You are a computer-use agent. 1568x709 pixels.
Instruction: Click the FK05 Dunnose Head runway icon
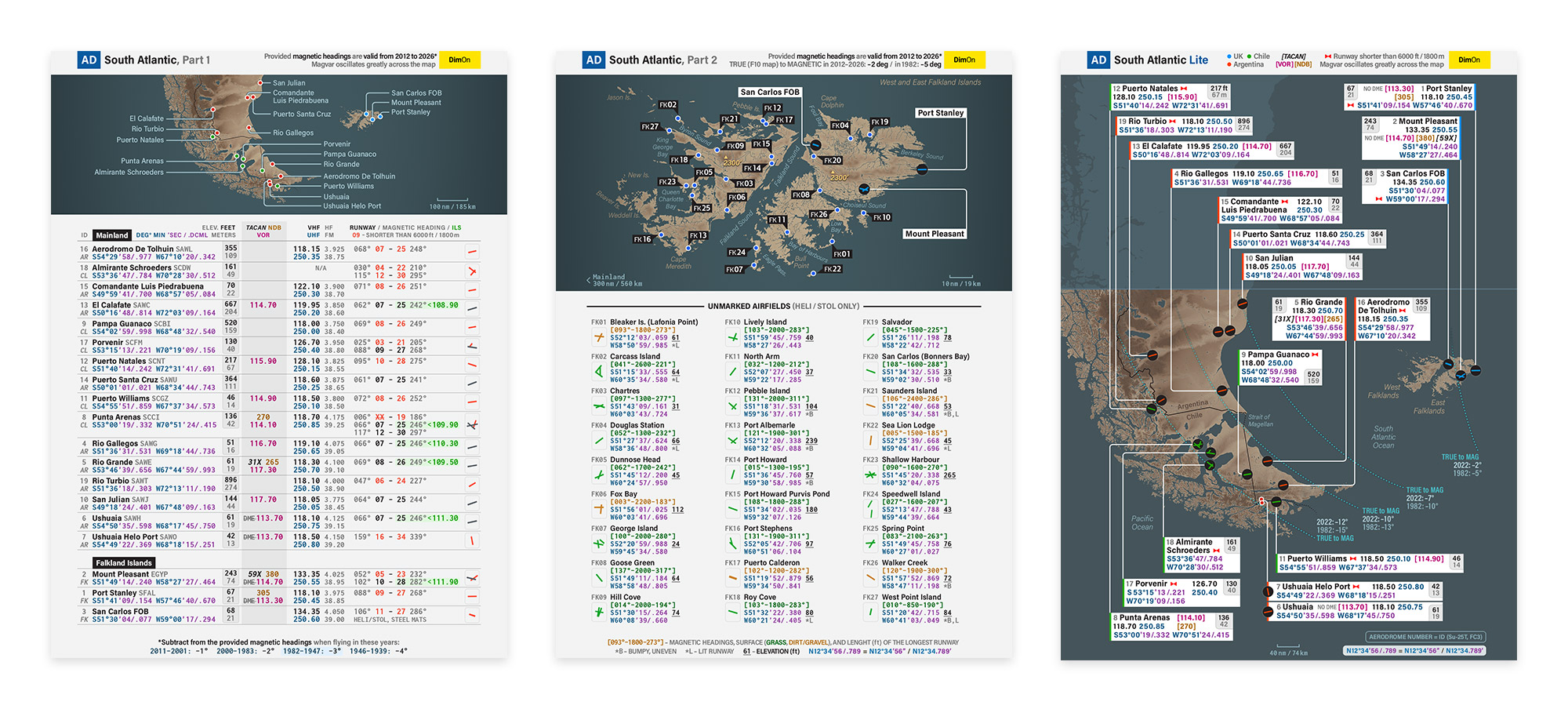click(599, 474)
